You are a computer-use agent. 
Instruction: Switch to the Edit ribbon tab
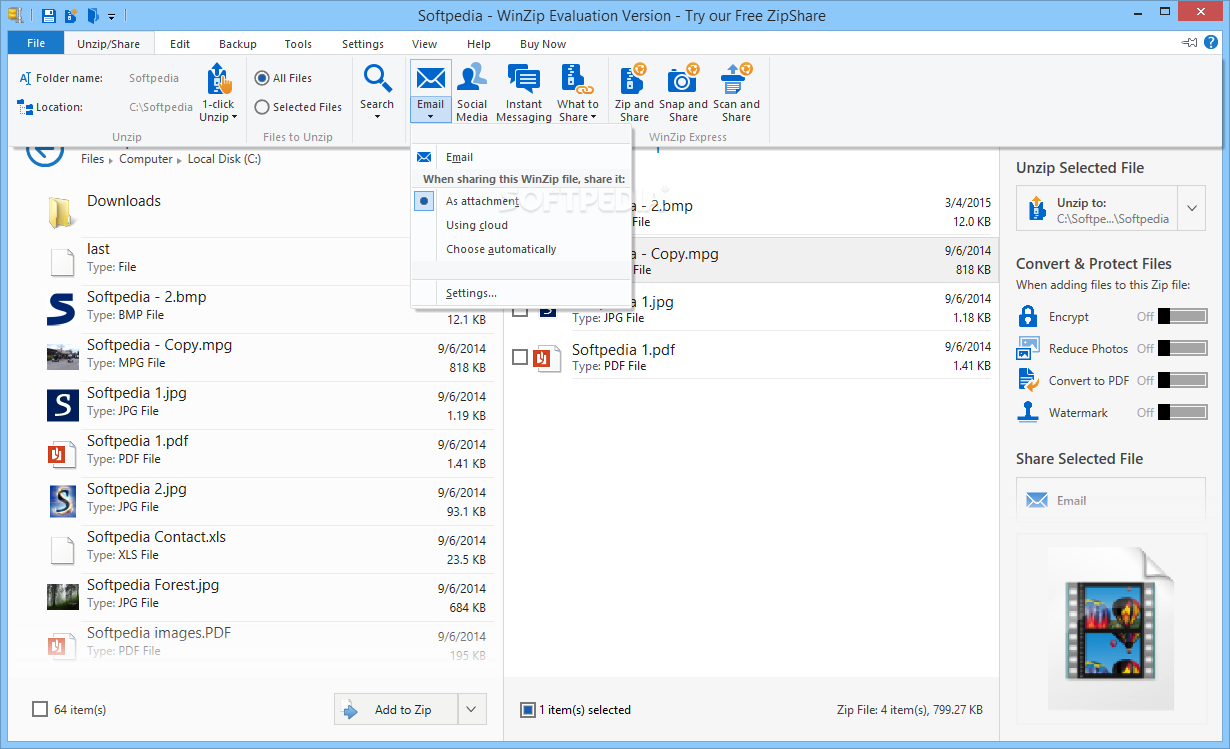(x=180, y=44)
